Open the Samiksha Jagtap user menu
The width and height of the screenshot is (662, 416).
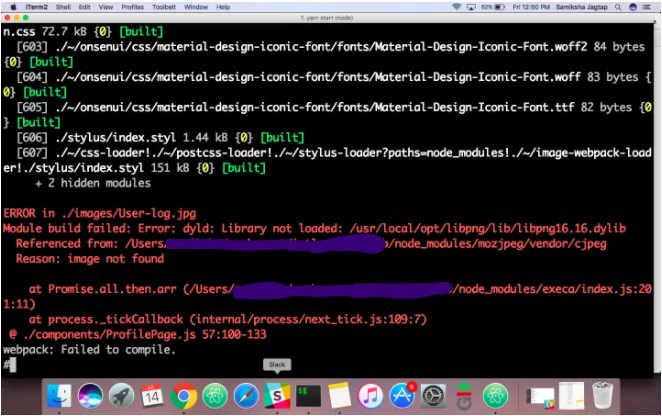point(581,7)
